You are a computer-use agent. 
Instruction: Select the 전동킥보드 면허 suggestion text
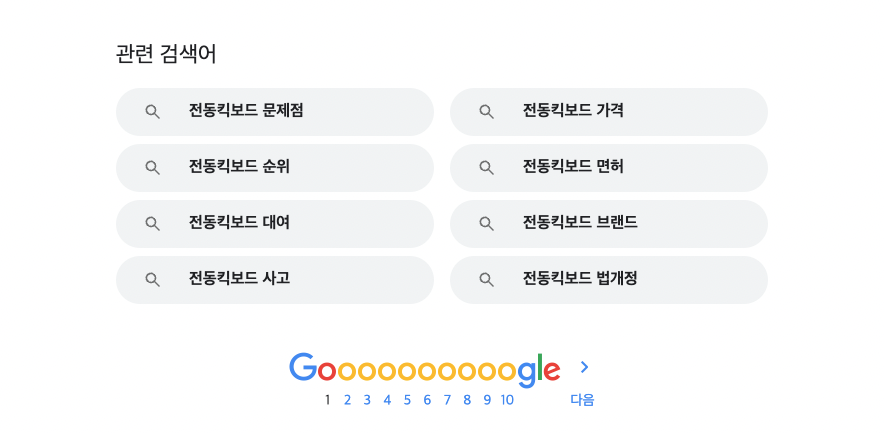(x=573, y=167)
